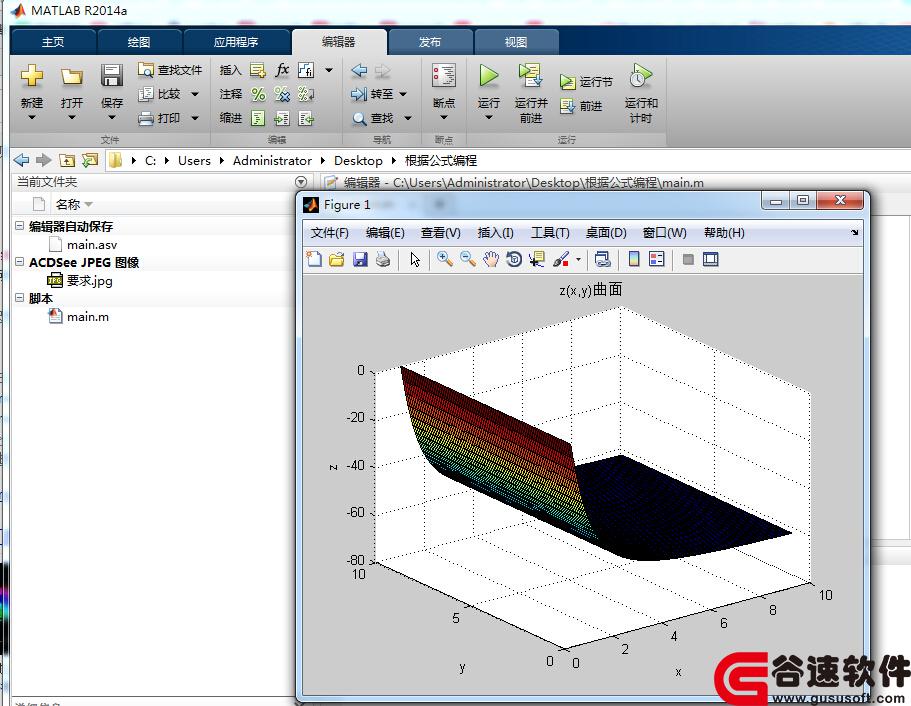Open the 插入(I) menu in Figure 1
This screenshot has height=706, width=911.
(495, 233)
